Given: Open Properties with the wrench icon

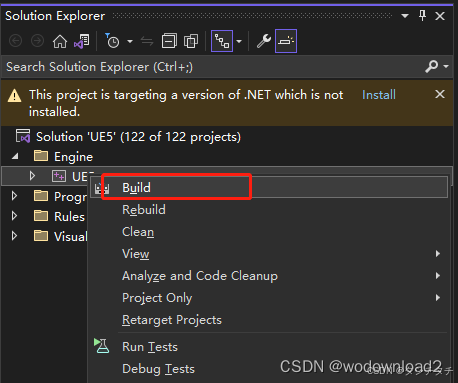Looking at the screenshot, I should (x=264, y=41).
